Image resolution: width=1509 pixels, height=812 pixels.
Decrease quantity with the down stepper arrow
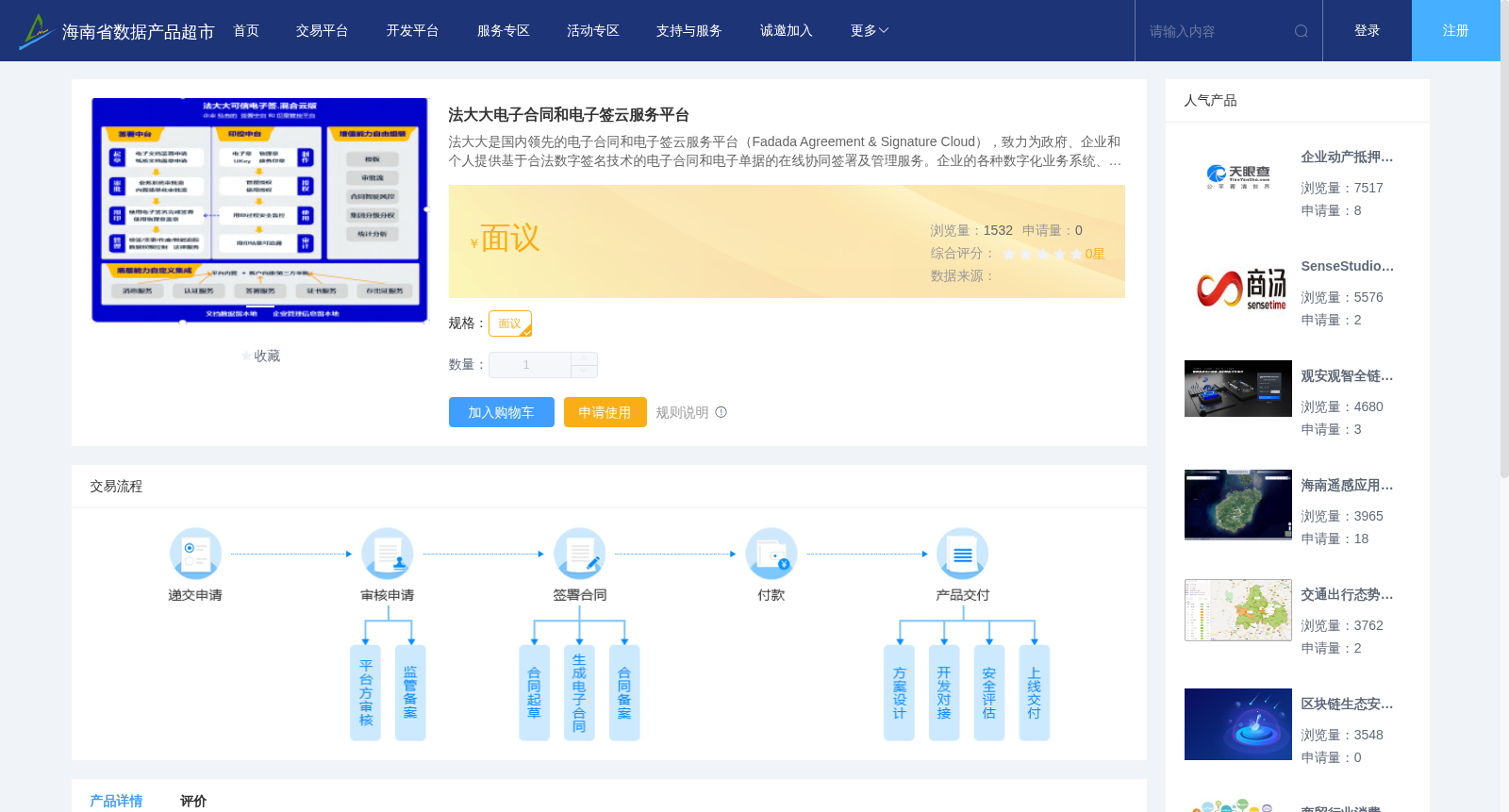pos(585,372)
